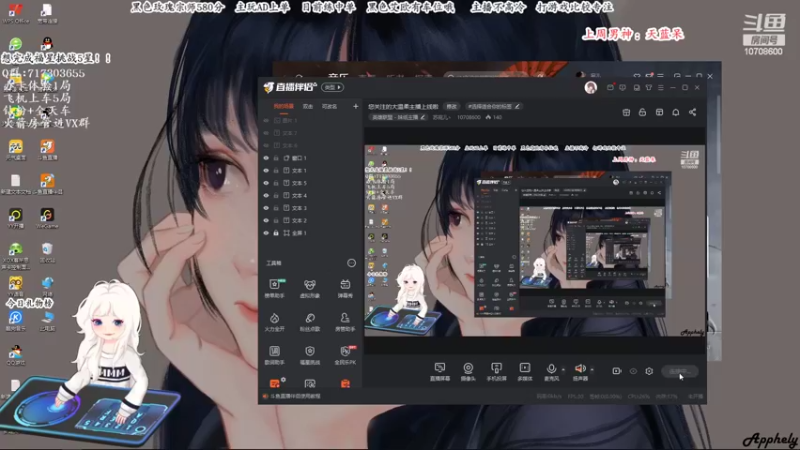Click the CPU usage status text
800x450 pixels.
click(x=639, y=396)
